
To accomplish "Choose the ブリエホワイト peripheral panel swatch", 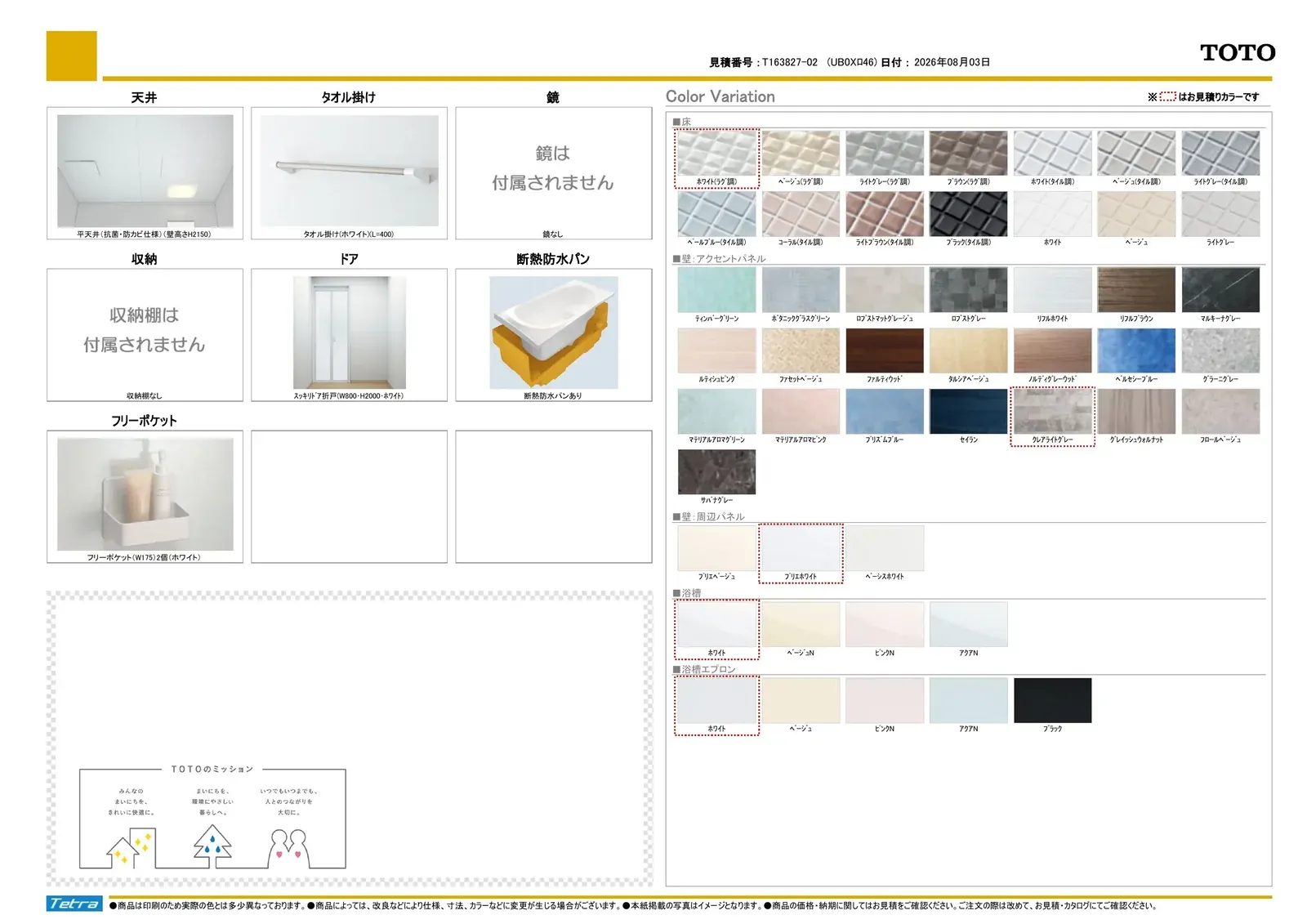I will pos(801,548).
